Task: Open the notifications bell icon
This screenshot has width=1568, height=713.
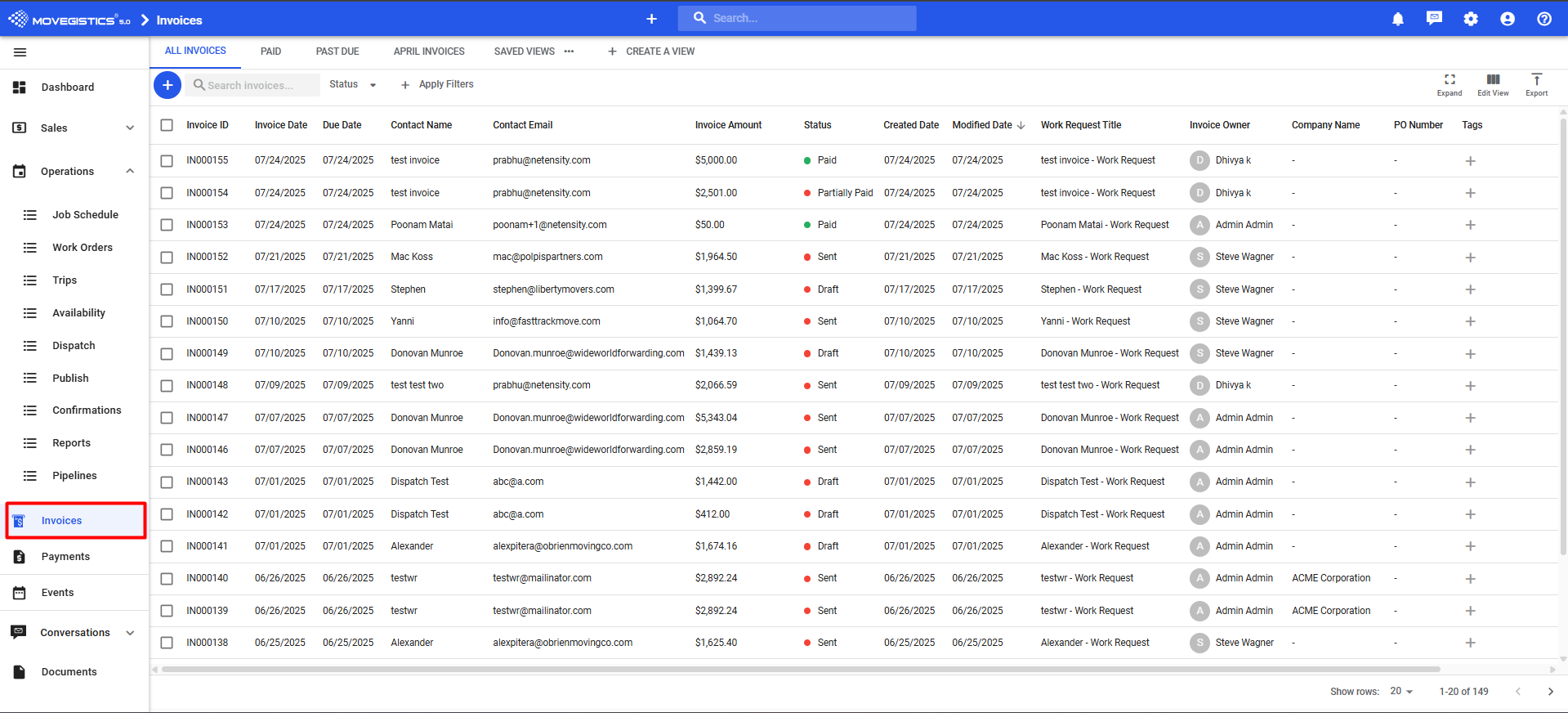Action: click(x=1397, y=19)
